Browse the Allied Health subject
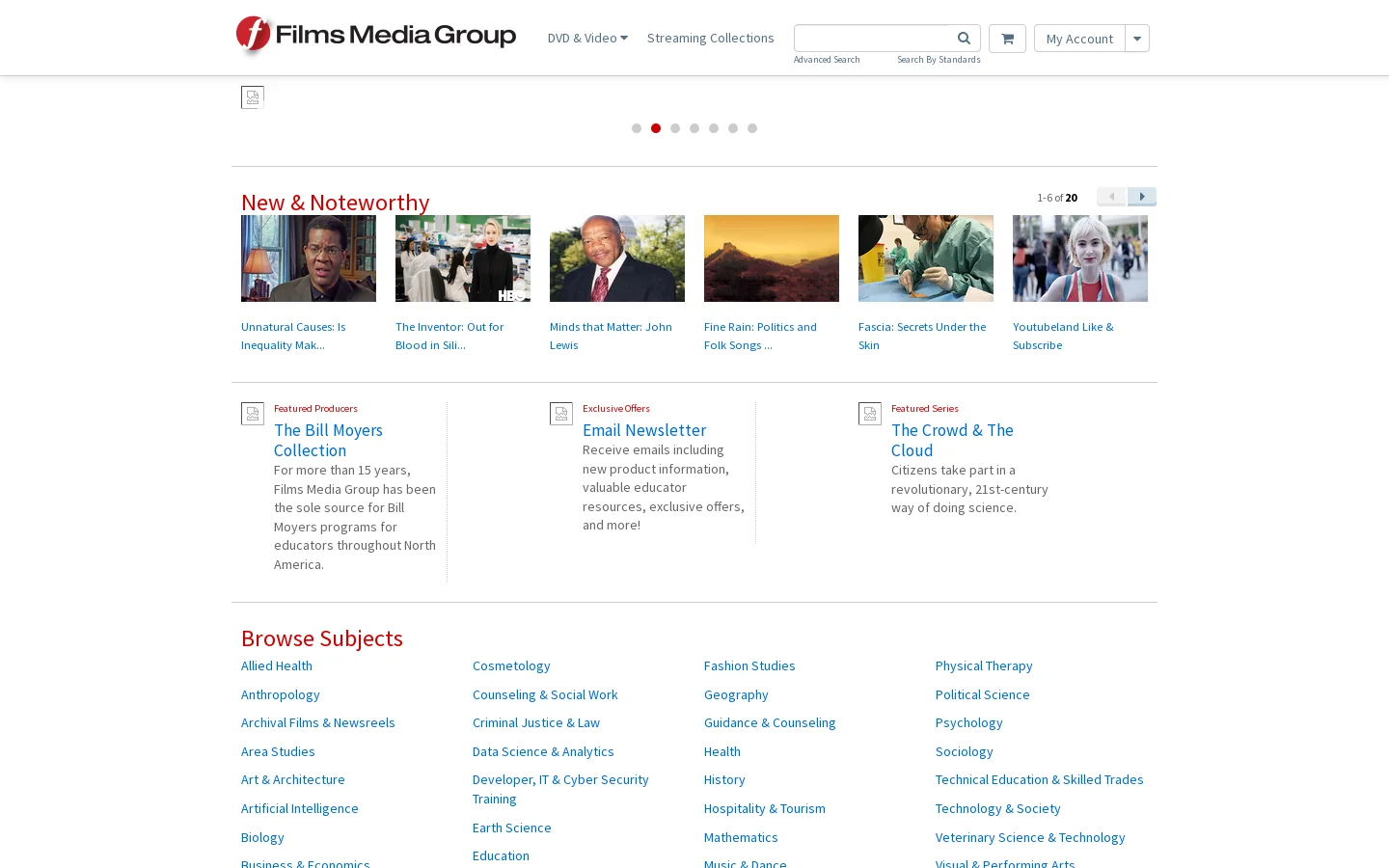 (277, 665)
